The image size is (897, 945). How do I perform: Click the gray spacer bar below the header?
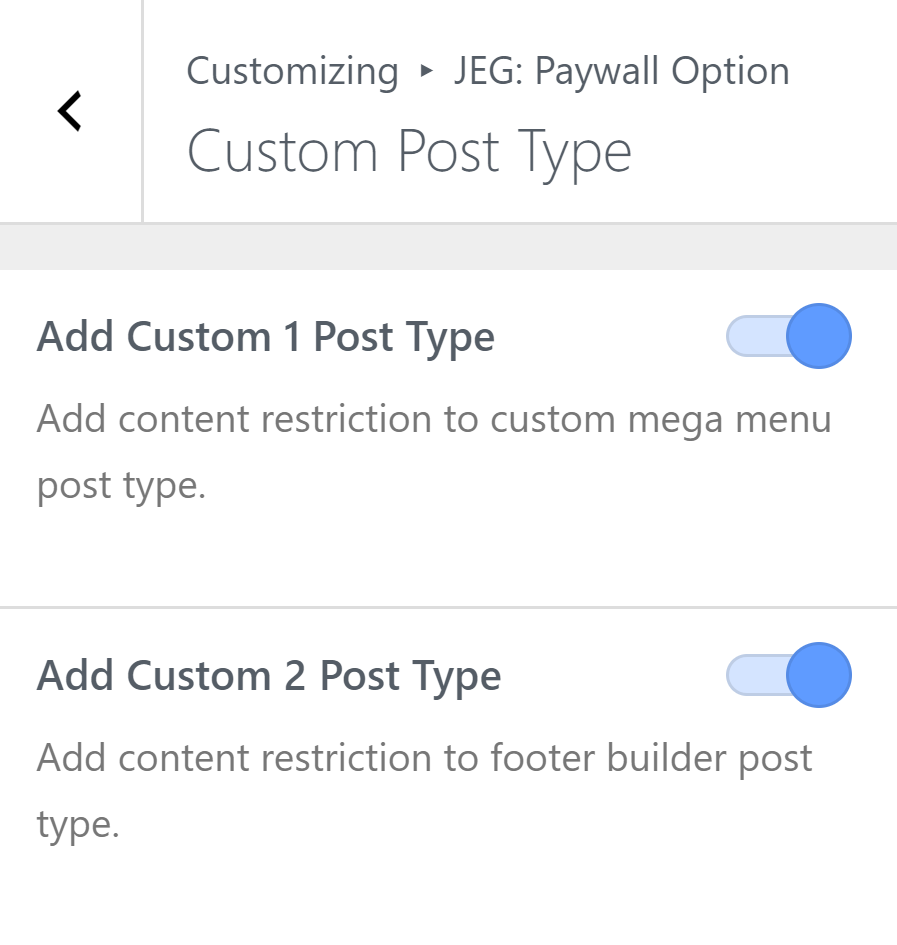click(x=448, y=246)
